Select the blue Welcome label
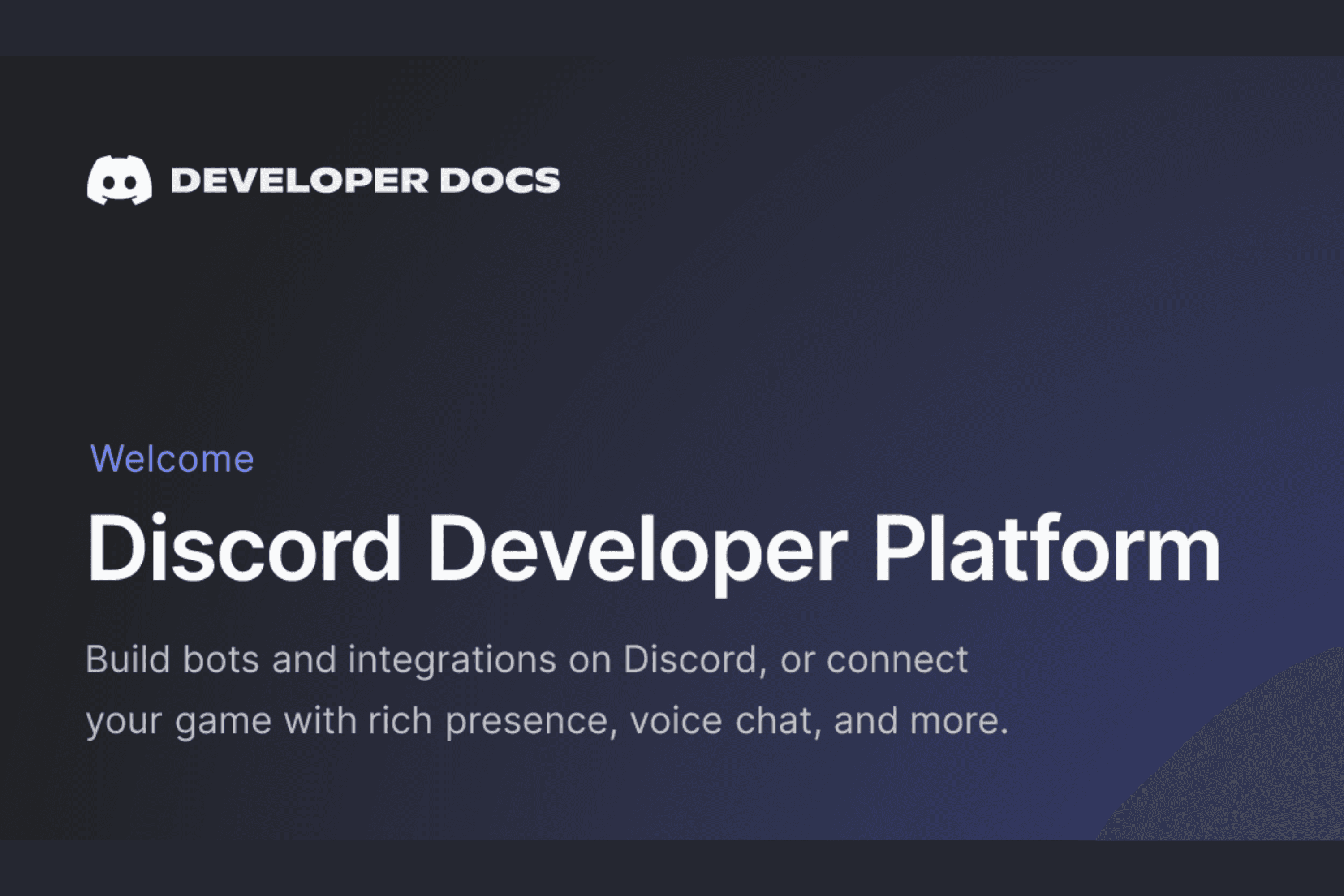This screenshot has width=1344, height=896. coord(172,459)
